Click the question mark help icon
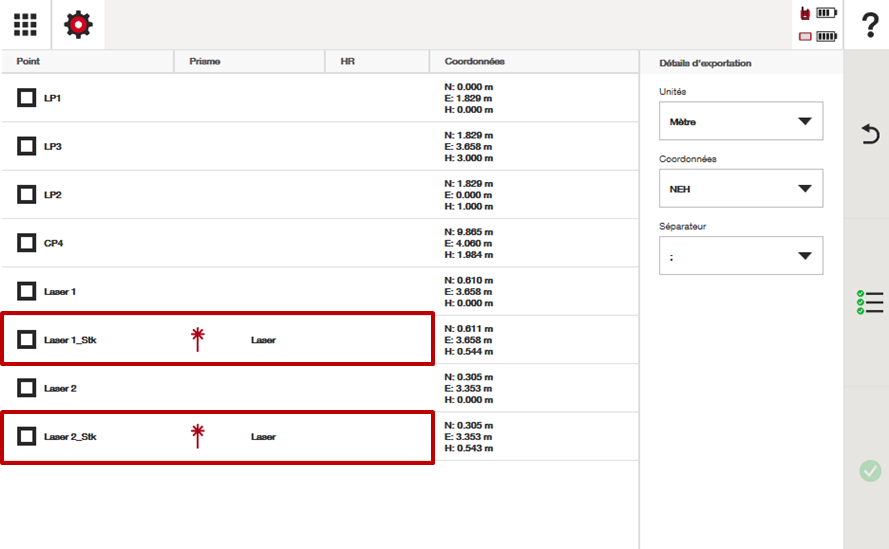889x549 pixels. click(x=867, y=25)
